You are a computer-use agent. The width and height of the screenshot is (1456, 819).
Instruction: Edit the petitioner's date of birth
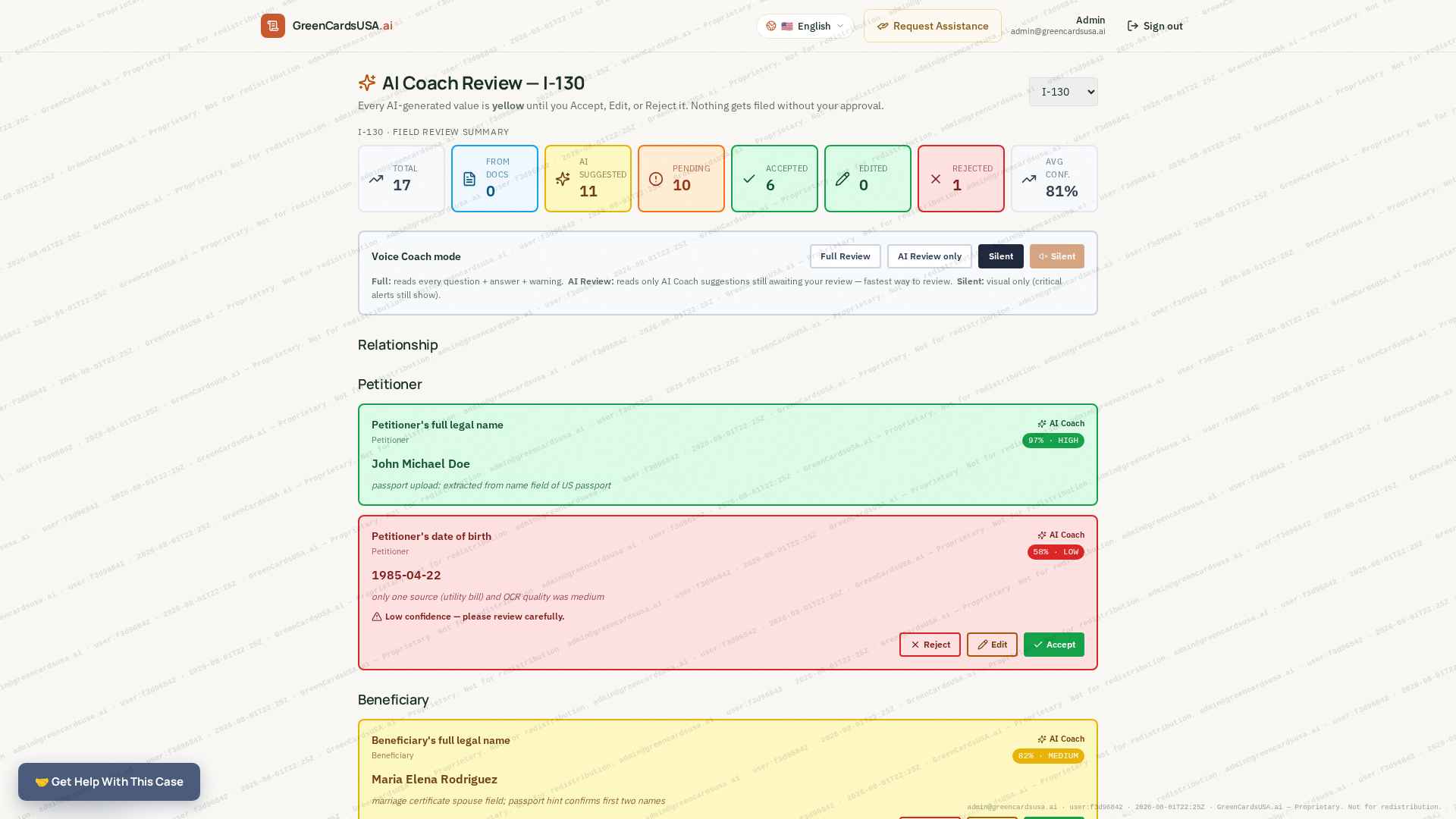992,645
